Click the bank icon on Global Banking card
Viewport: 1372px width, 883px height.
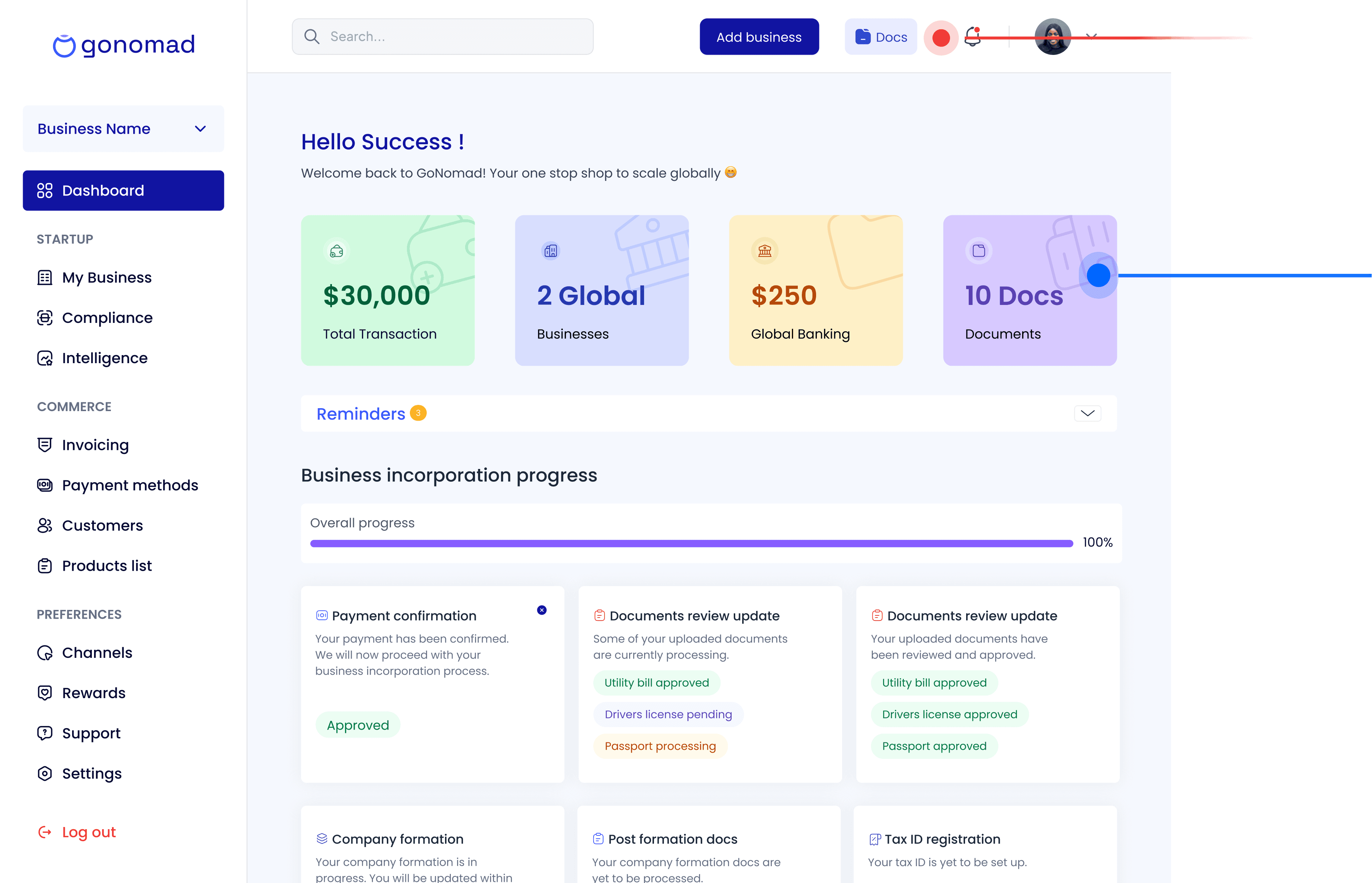[x=764, y=251]
